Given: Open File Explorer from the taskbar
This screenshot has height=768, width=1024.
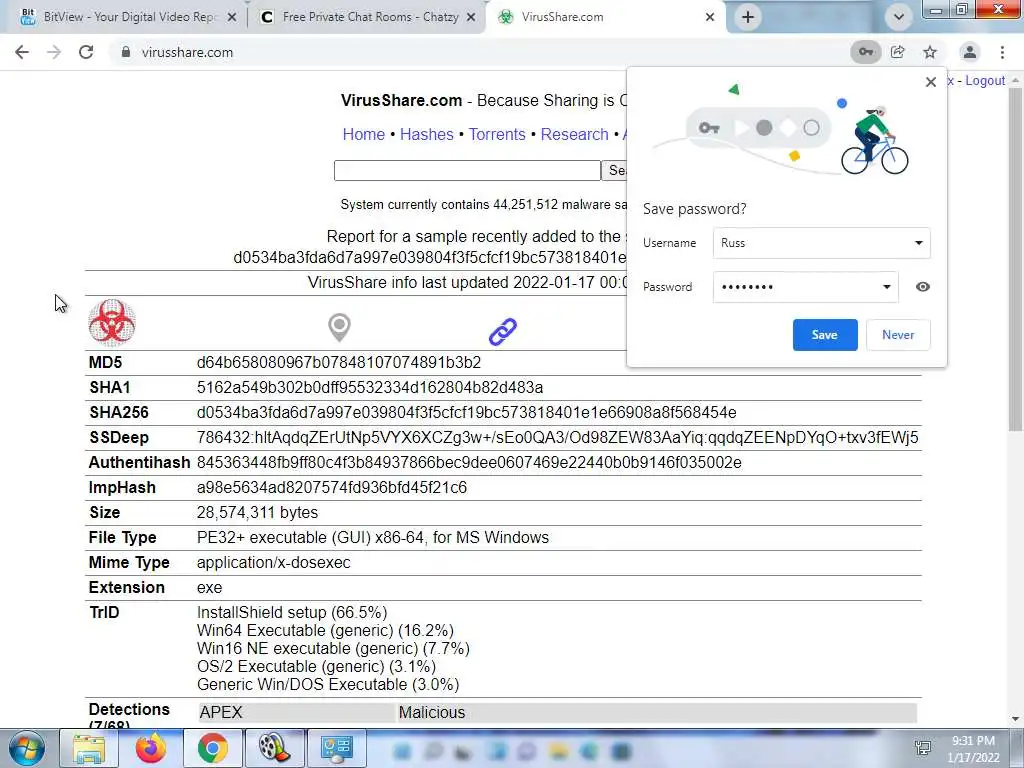Looking at the screenshot, I should [x=89, y=748].
